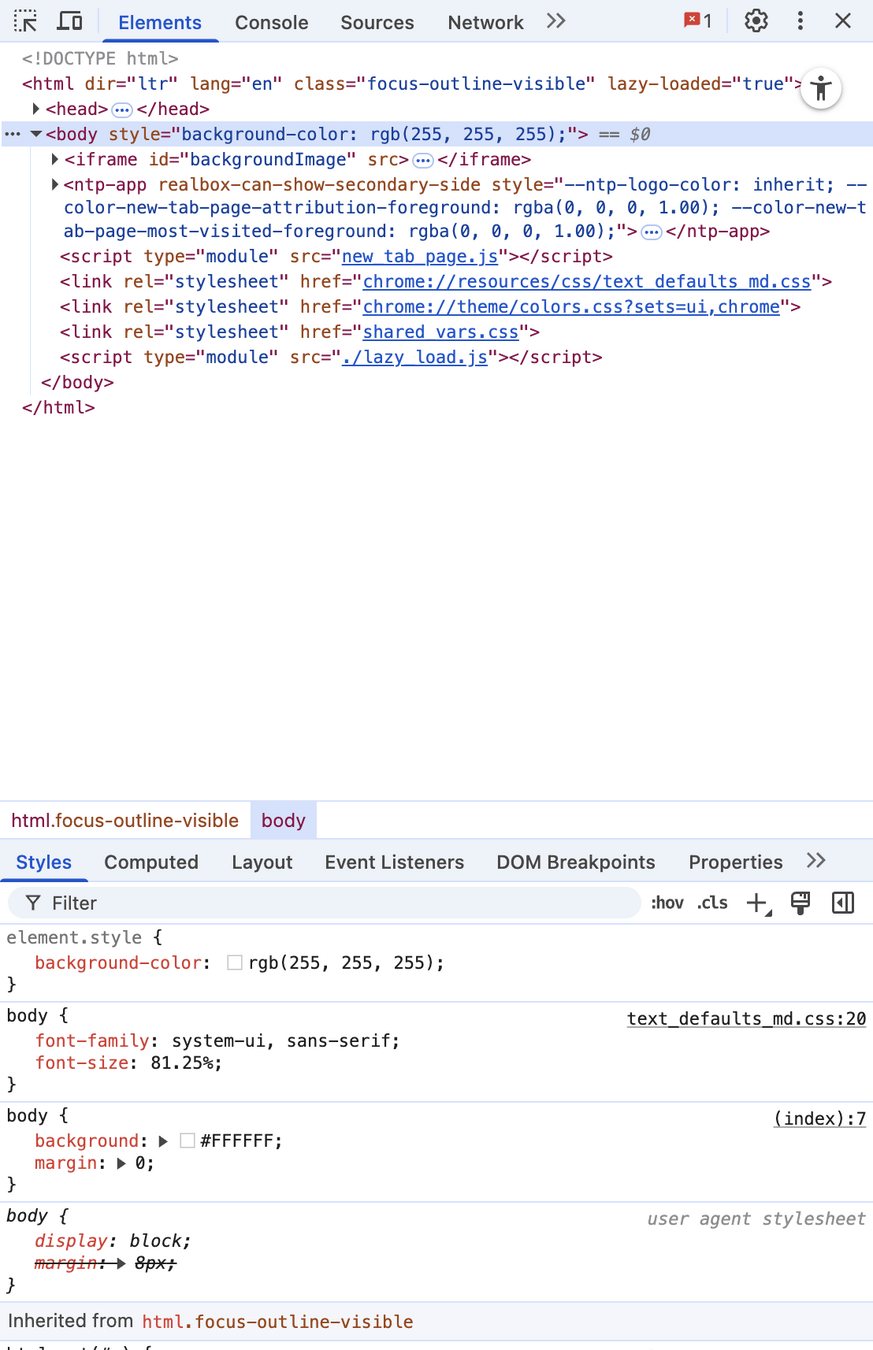The width and height of the screenshot is (873, 1350).
Task: Close the DevTools panel
Action: click(x=843, y=21)
